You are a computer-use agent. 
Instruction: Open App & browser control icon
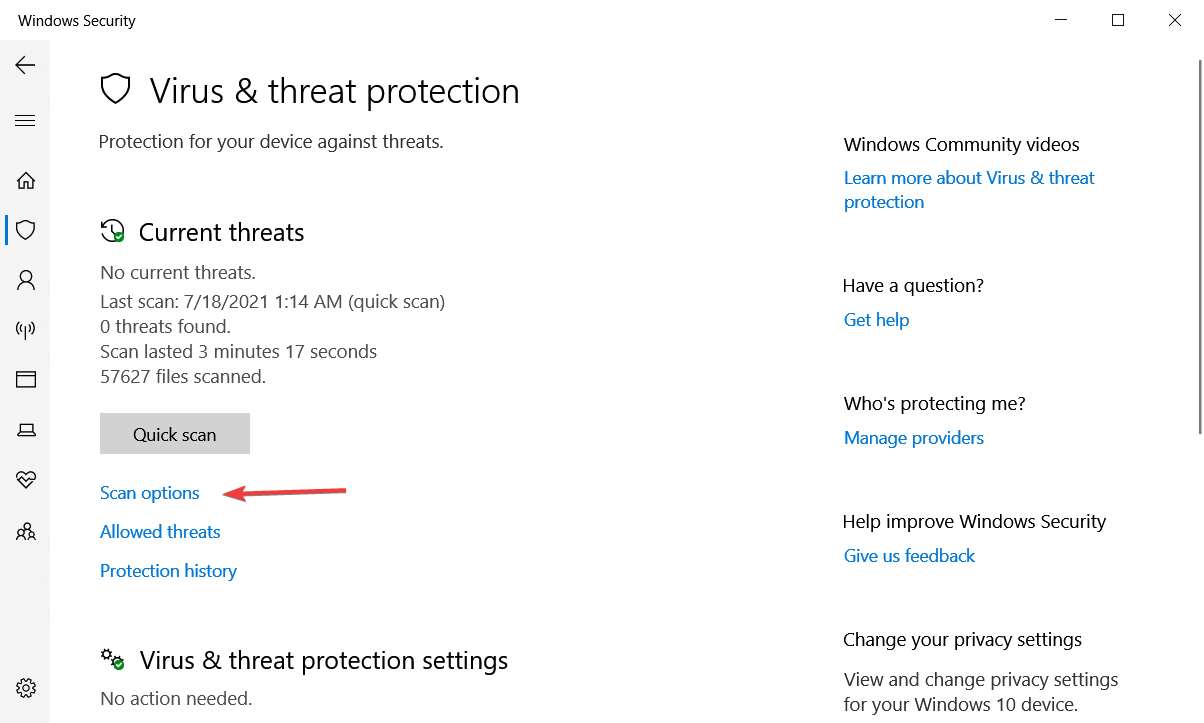pyautogui.click(x=26, y=380)
